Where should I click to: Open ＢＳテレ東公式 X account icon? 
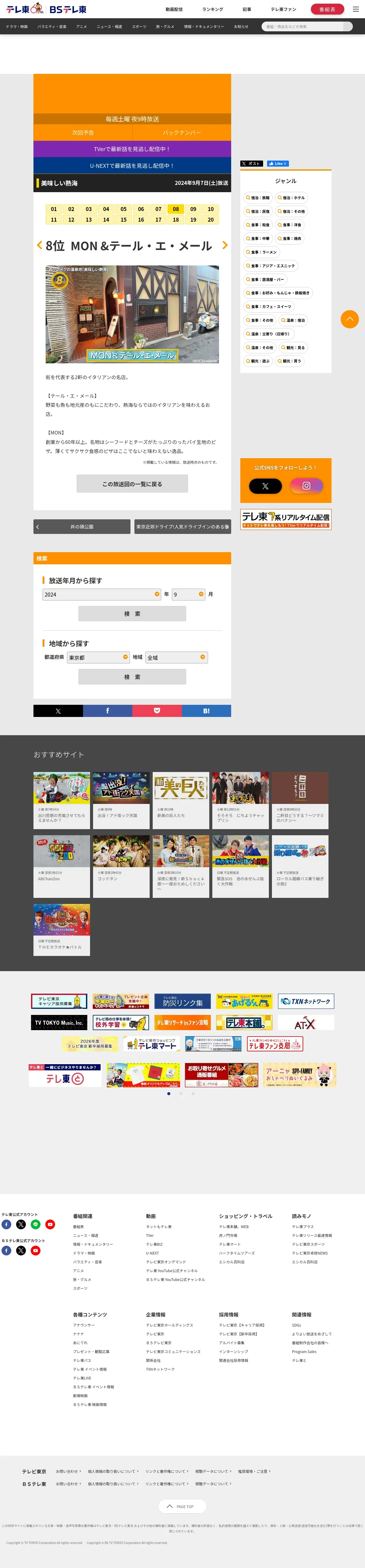[21, 1250]
